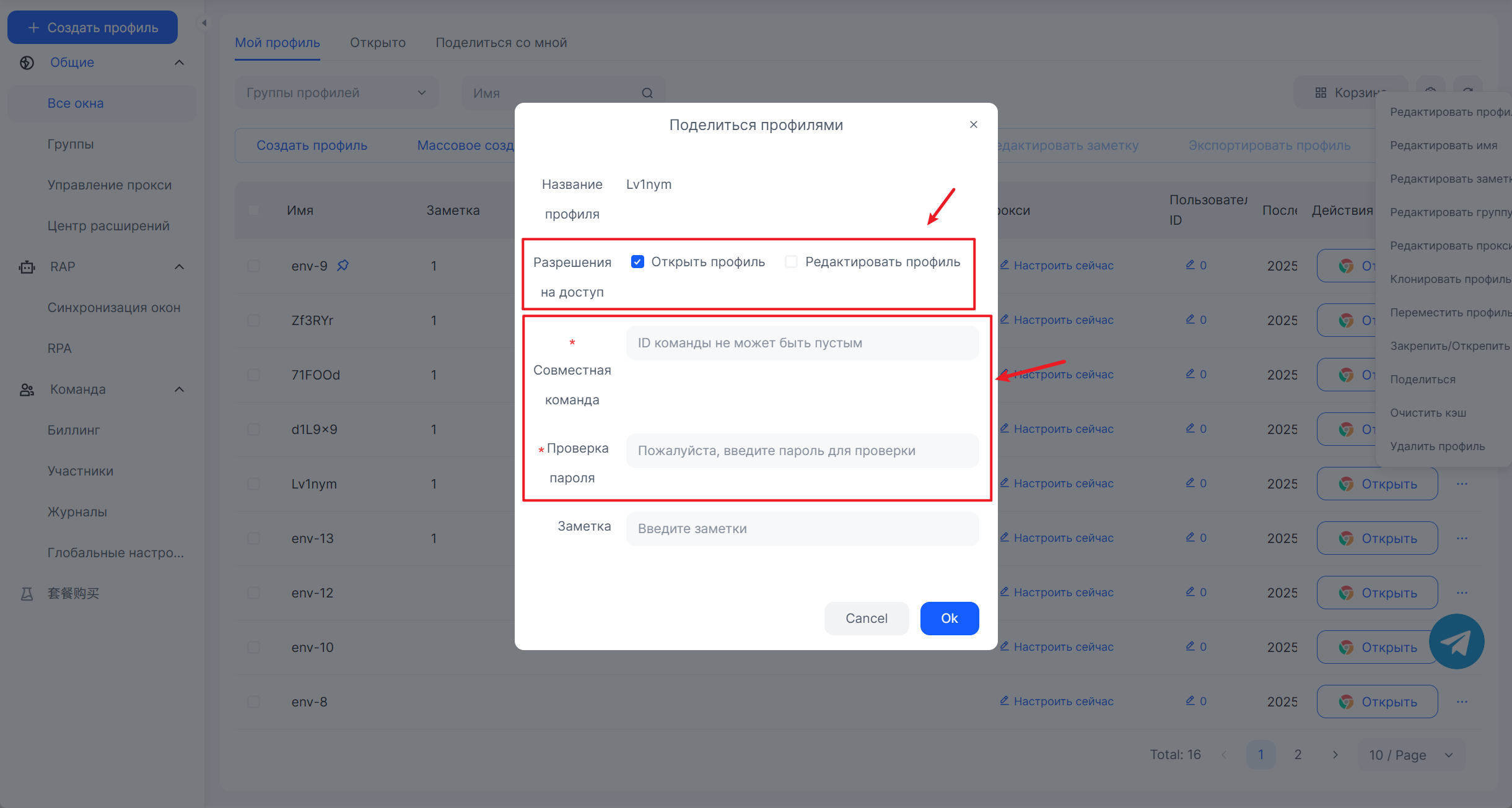Open the three-dots menu for the Lv1nym row

click(x=1462, y=484)
